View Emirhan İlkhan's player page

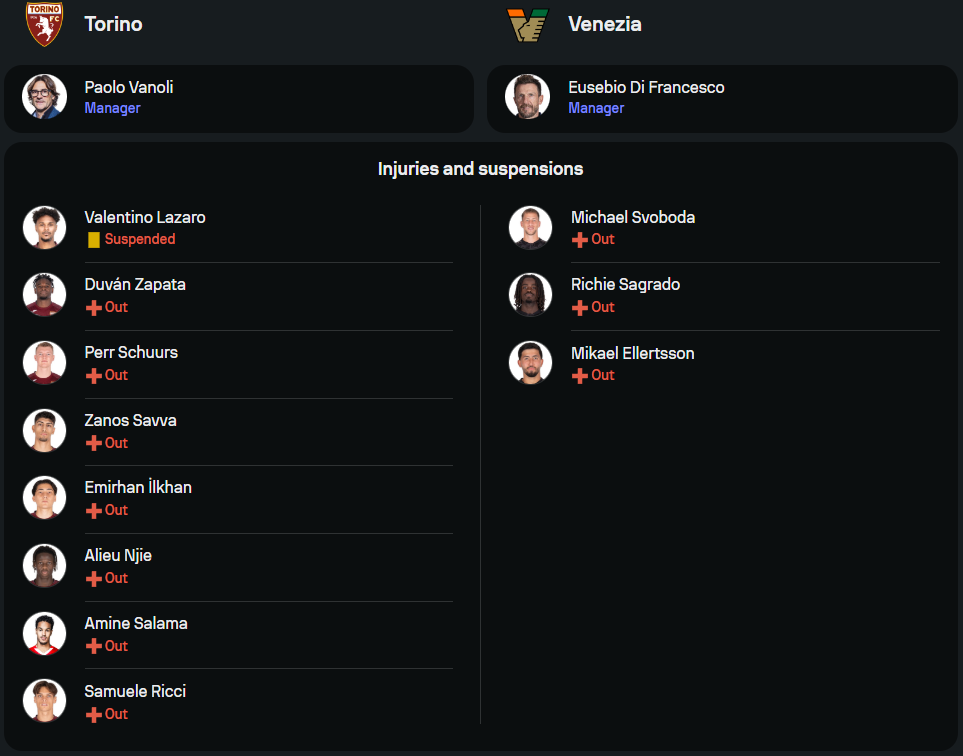(138, 488)
